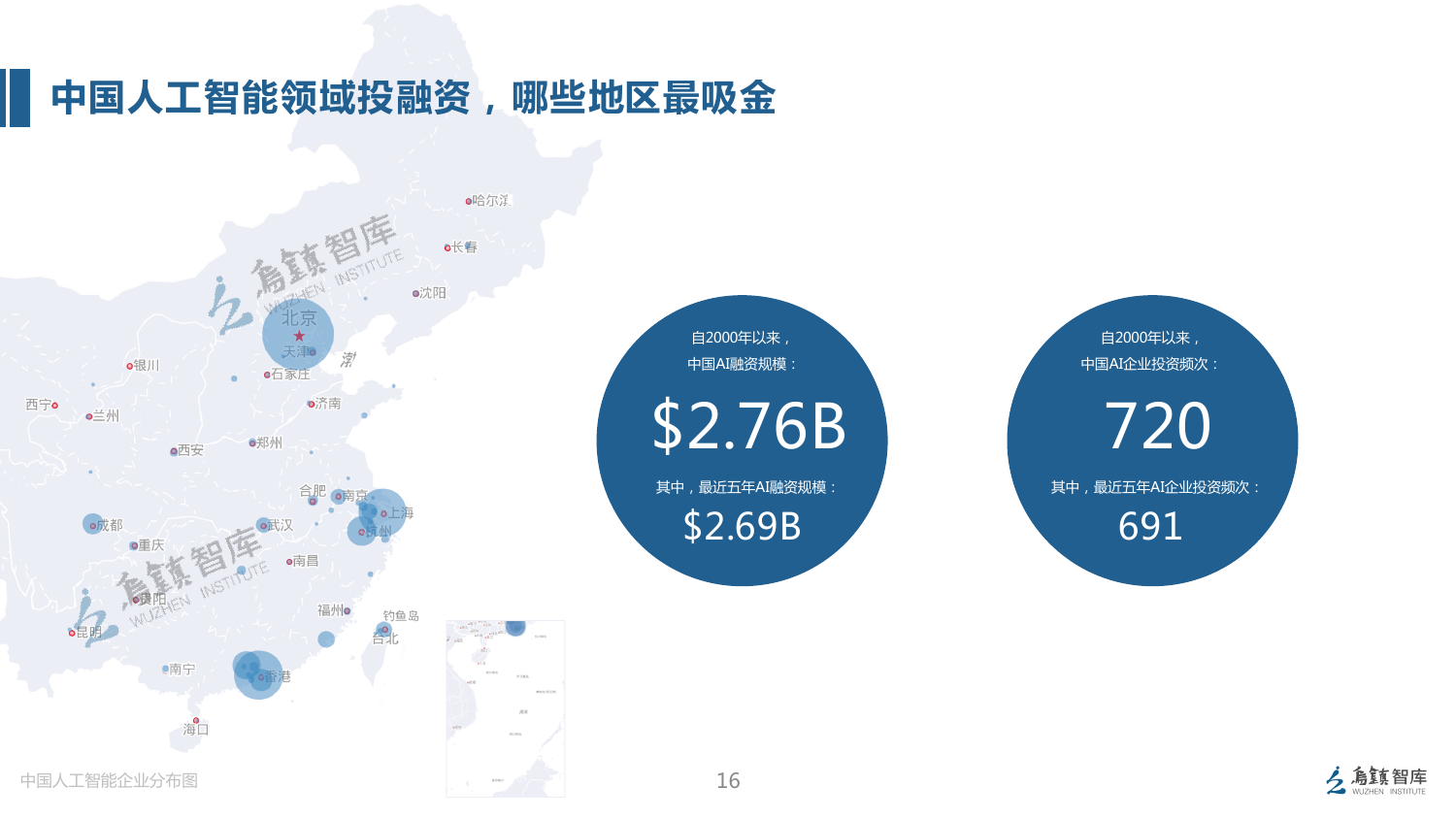Click the Kunming (昆明) city marker
Viewport: 1456px width, 819px height.
point(72,633)
